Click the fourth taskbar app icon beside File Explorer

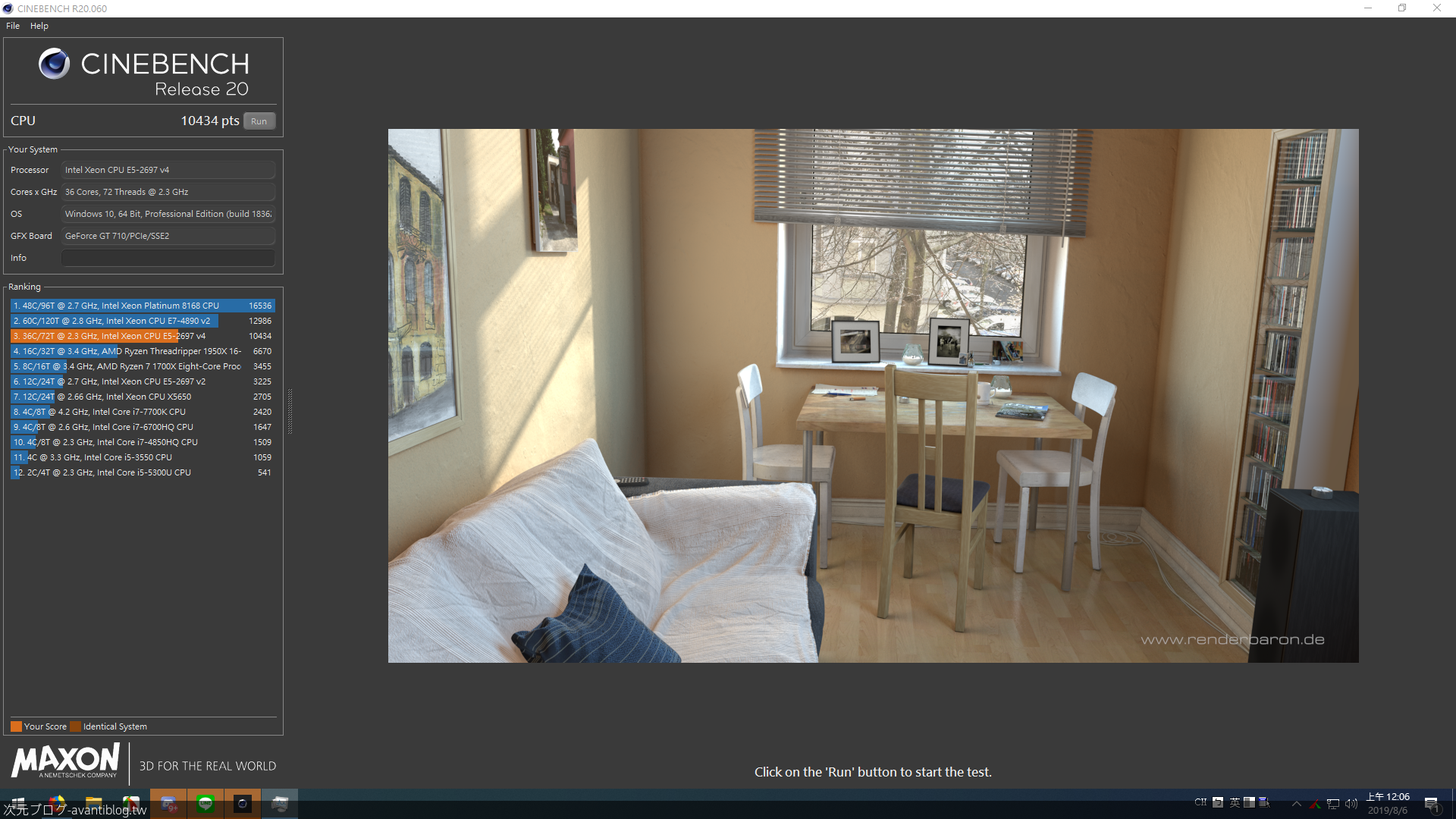tap(131, 804)
